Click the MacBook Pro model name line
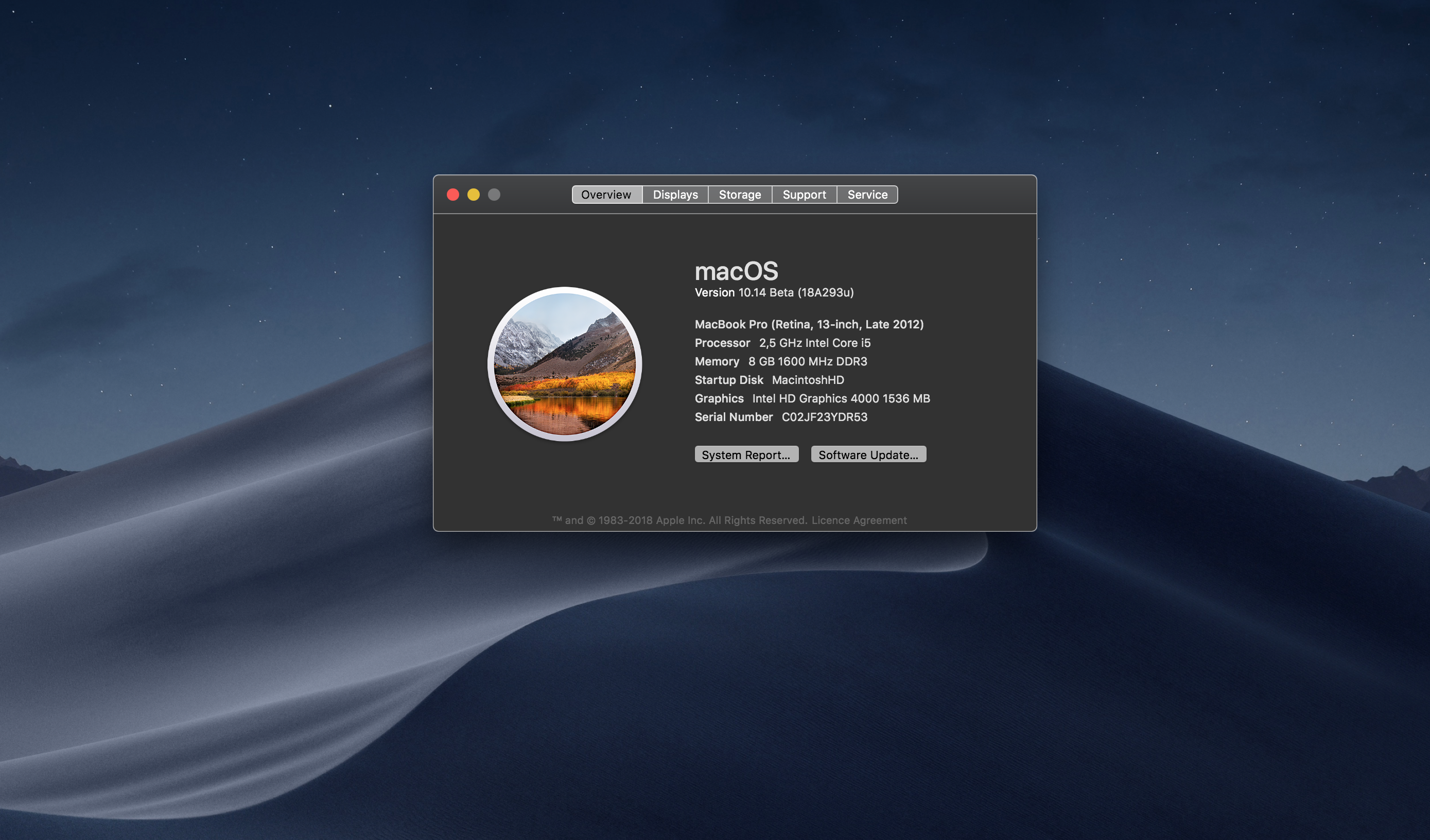Image resolution: width=1430 pixels, height=840 pixels. pos(809,324)
